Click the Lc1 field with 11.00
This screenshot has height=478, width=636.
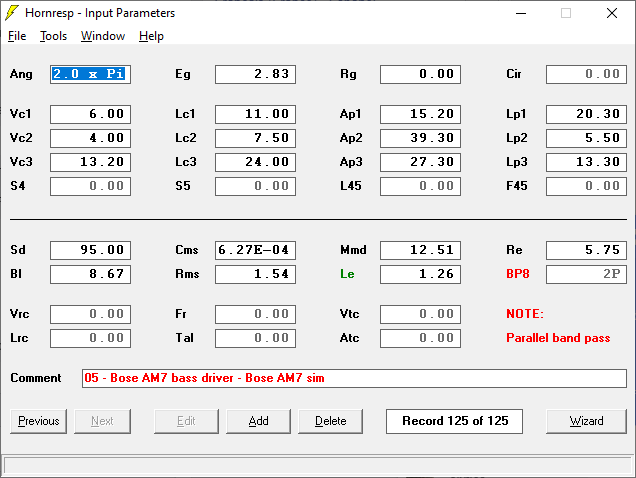[x=256, y=114]
